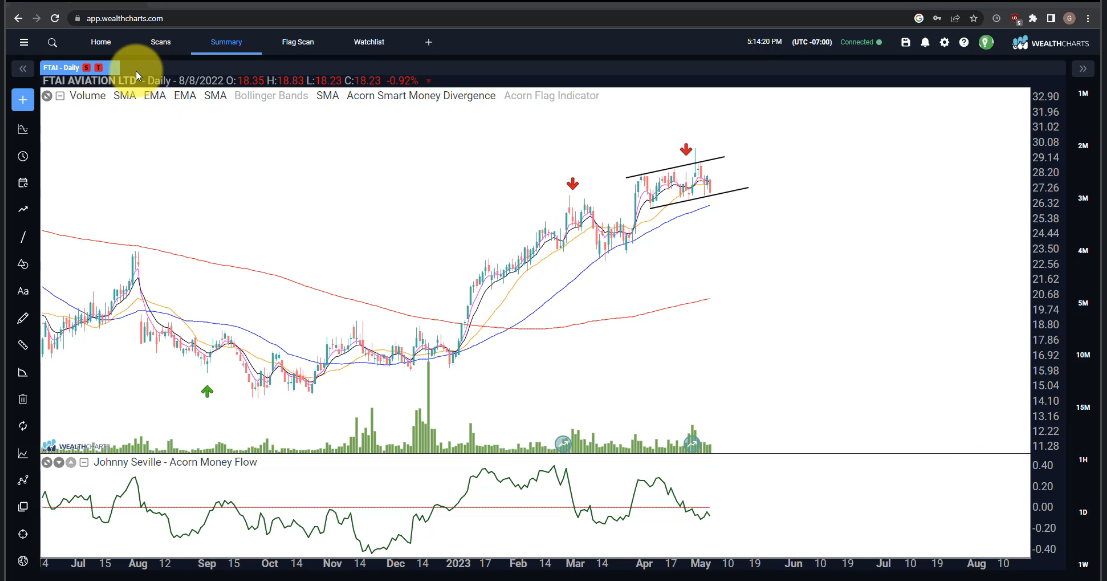Toggle the Bollinger Bands indicator label
This screenshot has width=1107, height=581.
click(271, 95)
